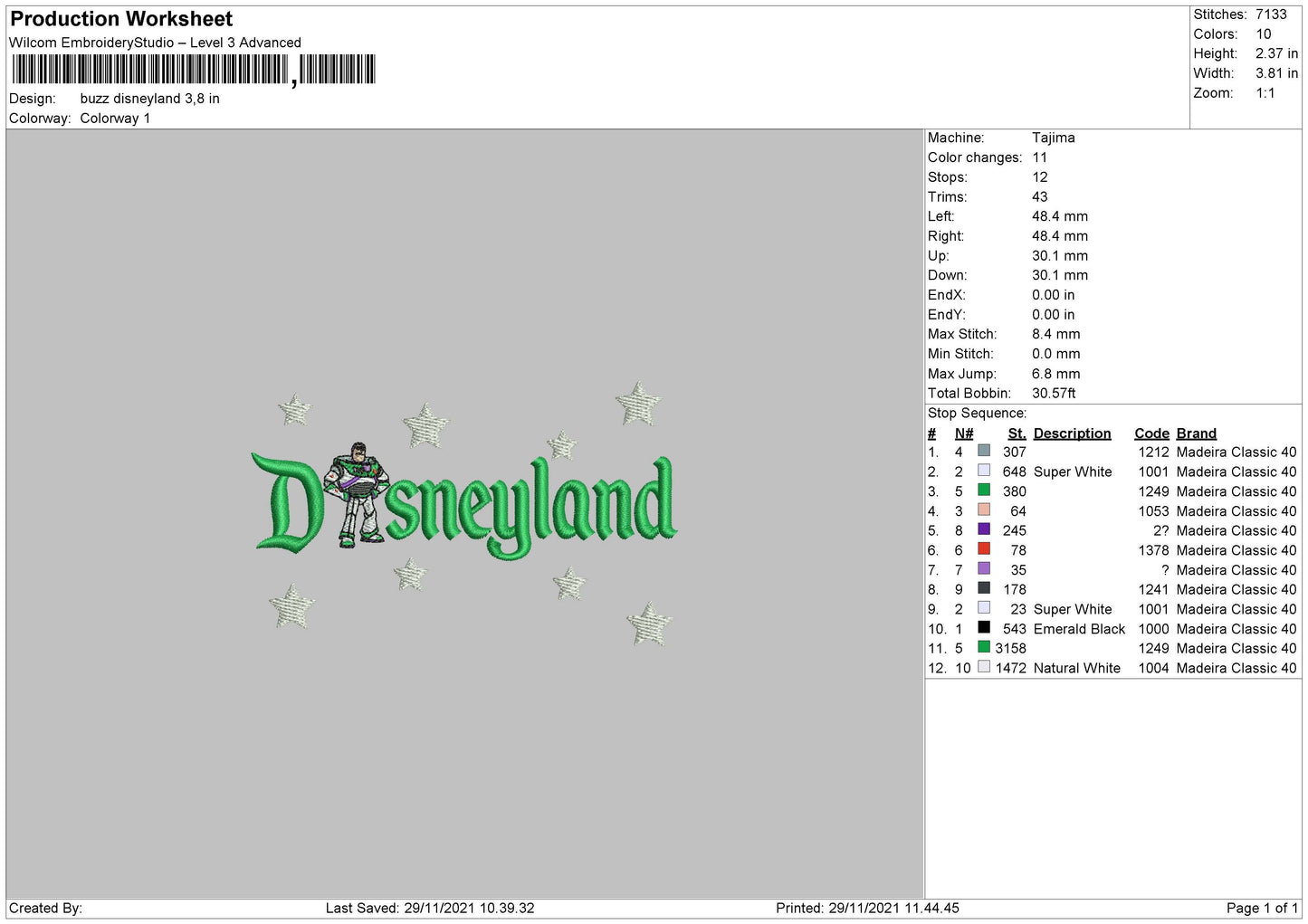The image size is (1308, 924).
Task: Click the barcode below the worksheet title
Action: coord(193,70)
